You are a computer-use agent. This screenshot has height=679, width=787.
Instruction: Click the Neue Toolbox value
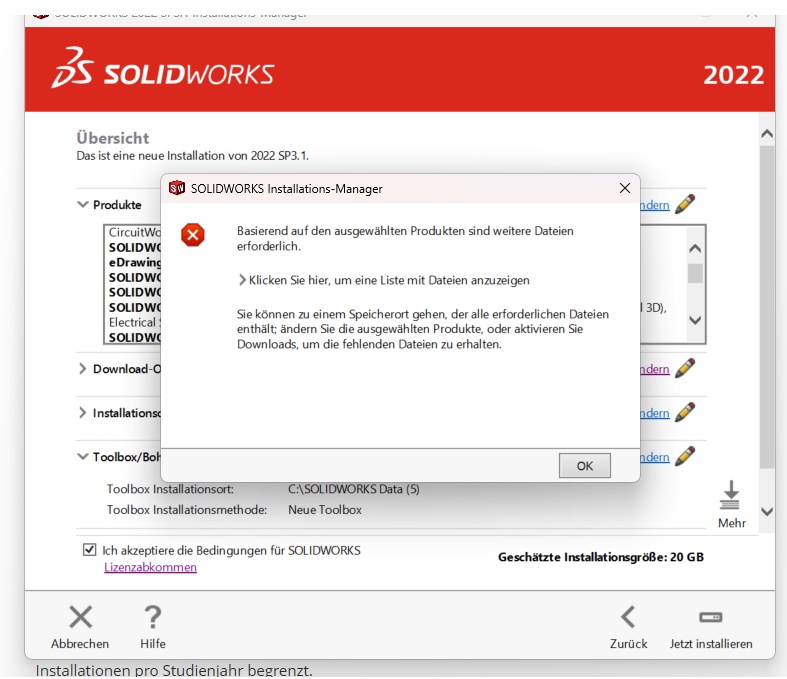(x=325, y=510)
